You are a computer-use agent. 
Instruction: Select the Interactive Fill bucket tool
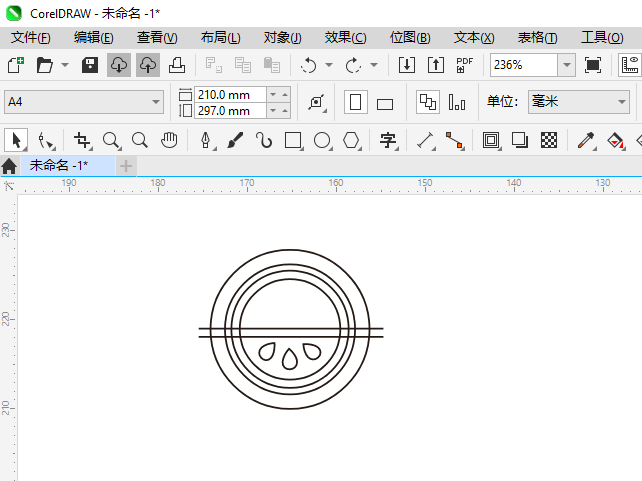point(615,140)
